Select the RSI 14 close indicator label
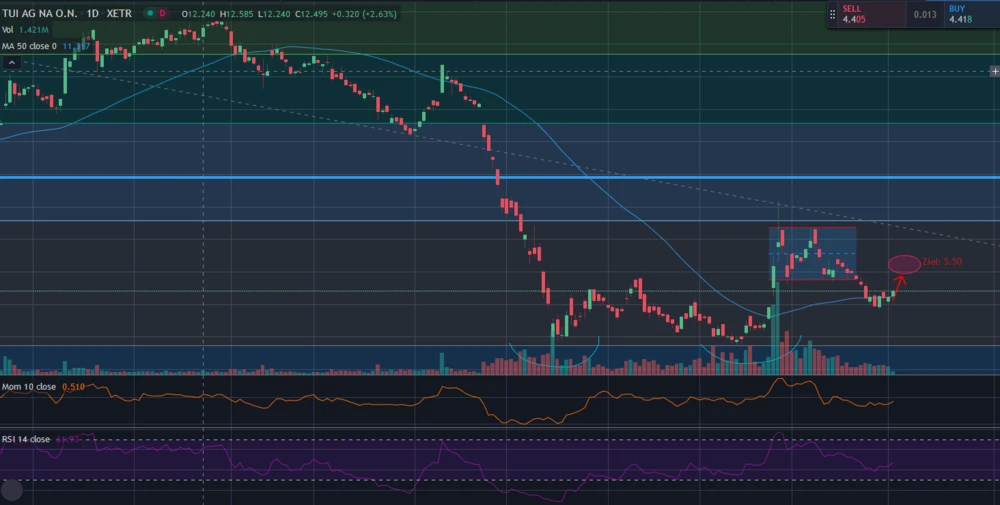 tap(26, 439)
